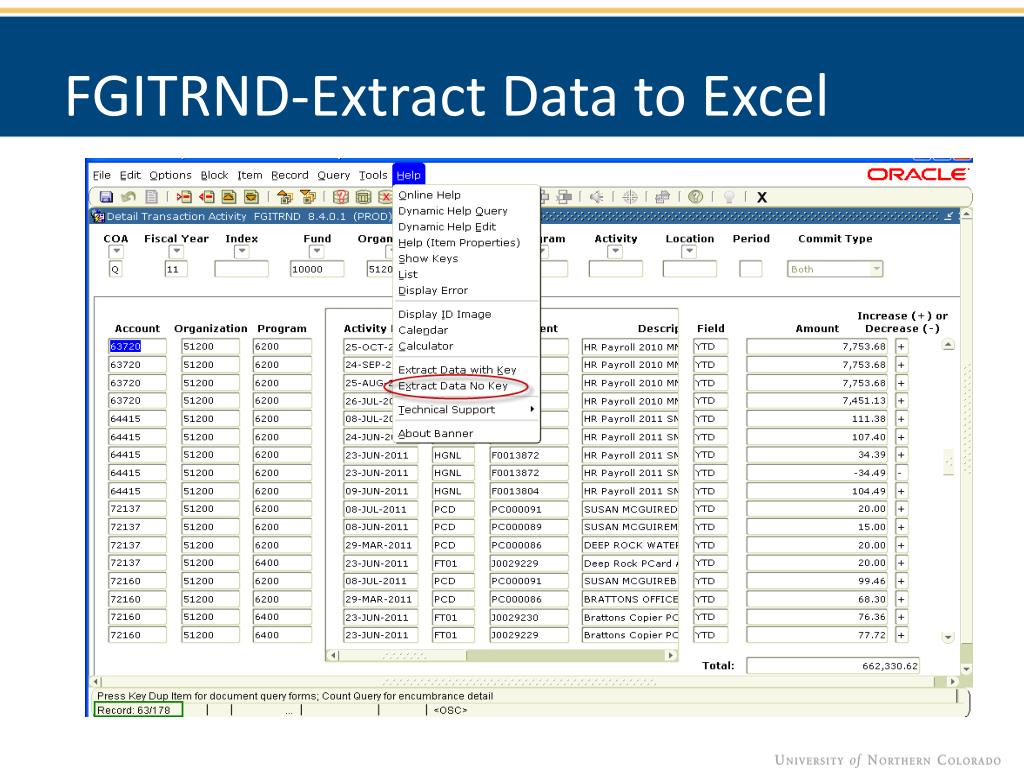
Task: Click the Save toolbar icon
Action: click(x=106, y=197)
